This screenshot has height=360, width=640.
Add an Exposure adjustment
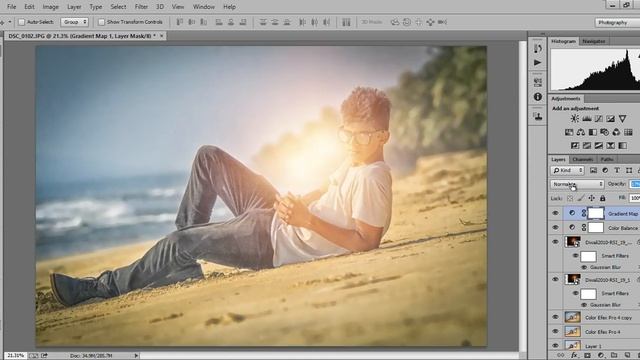coord(610,119)
